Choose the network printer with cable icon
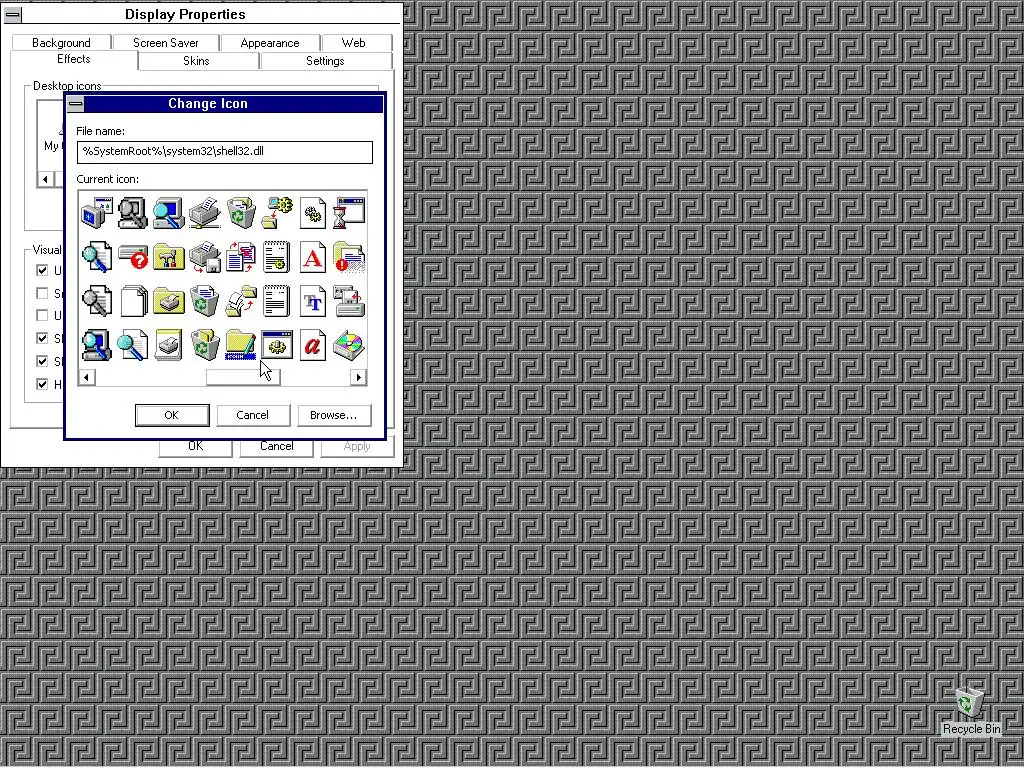1024x768 pixels. [x=204, y=213]
